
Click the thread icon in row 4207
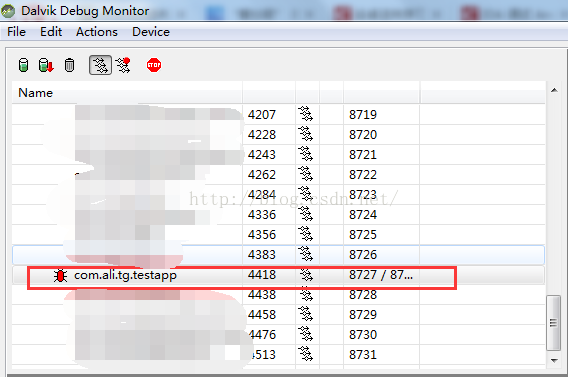tap(306, 114)
